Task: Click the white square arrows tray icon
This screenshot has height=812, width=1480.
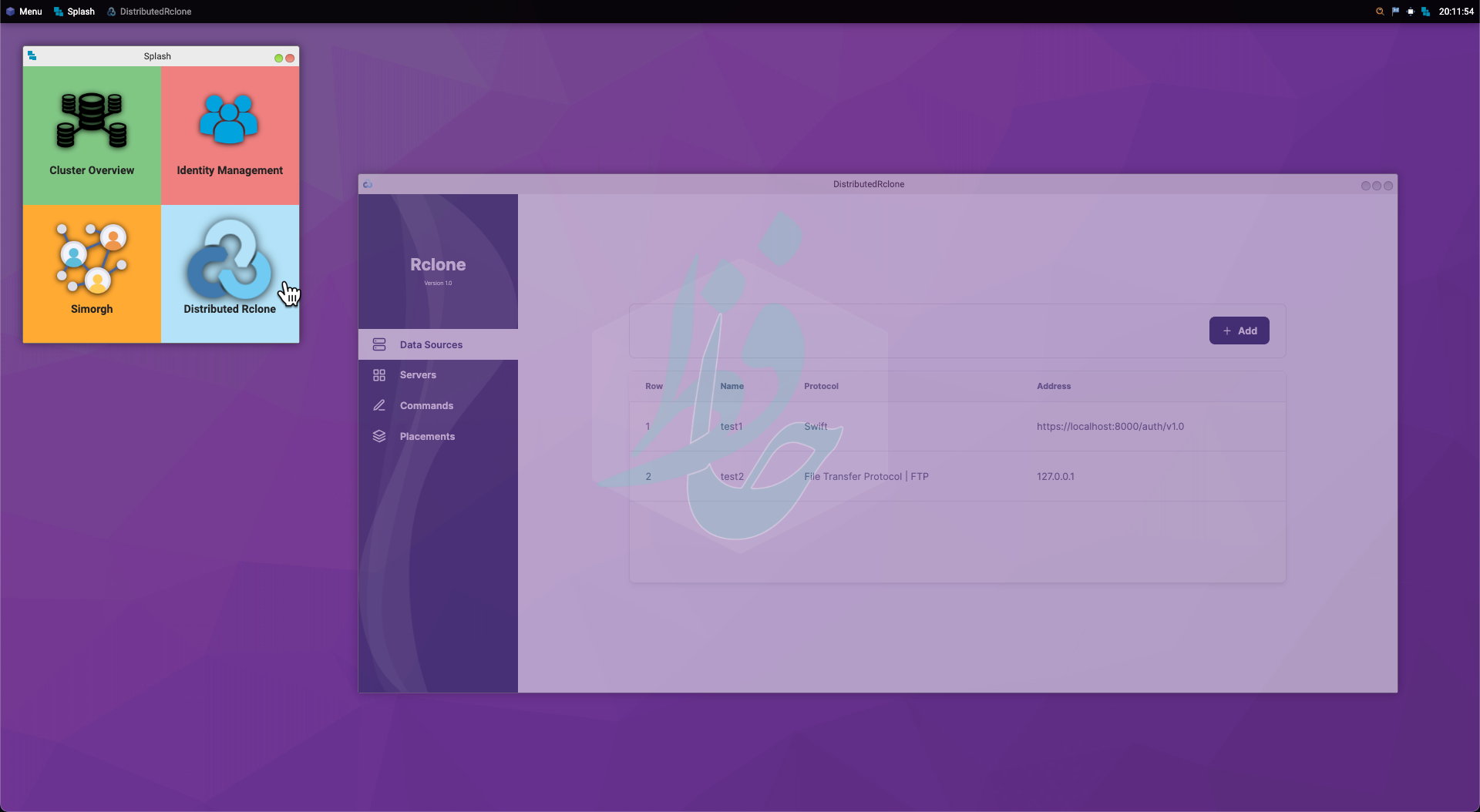Action: [1411, 12]
